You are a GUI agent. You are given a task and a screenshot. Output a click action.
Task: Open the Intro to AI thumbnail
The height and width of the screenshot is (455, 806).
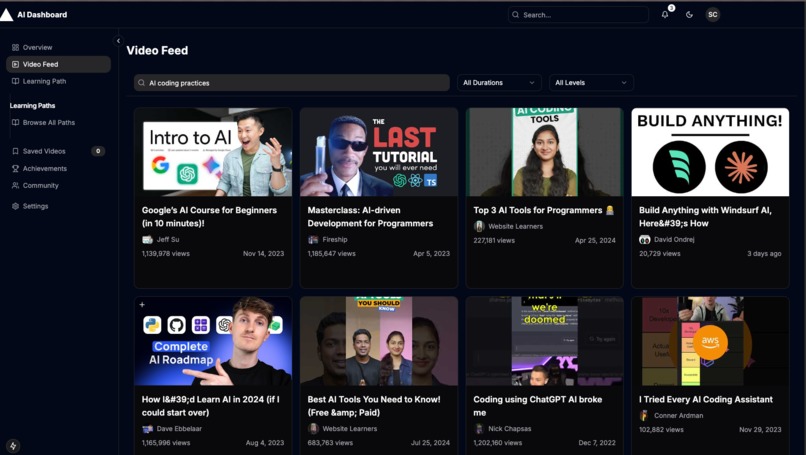213,152
